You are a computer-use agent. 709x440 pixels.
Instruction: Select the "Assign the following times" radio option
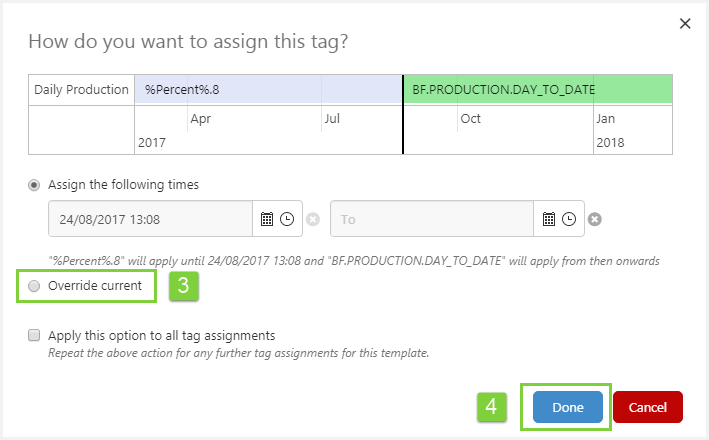click(x=36, y=185)
